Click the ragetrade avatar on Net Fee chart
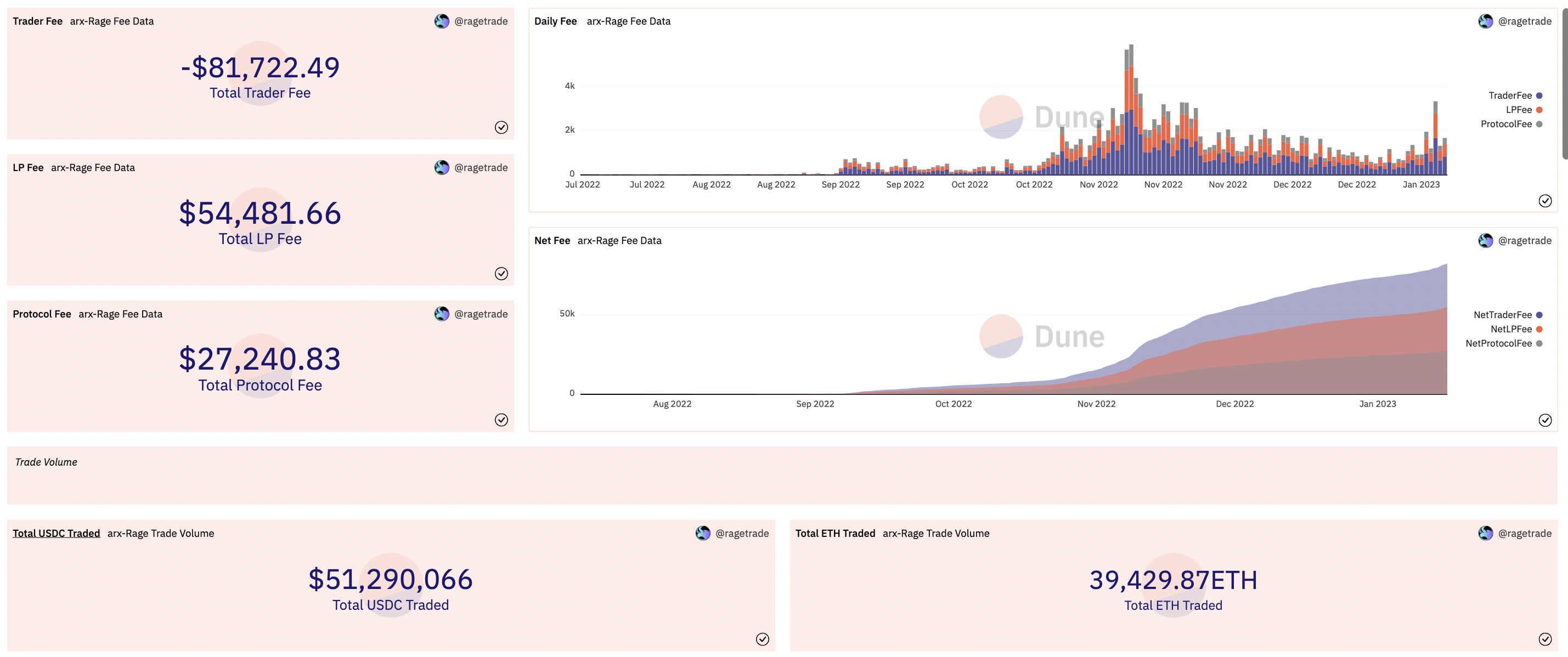The width and height of the screenshot is (1568, 657). click(x=1486, y=241)
